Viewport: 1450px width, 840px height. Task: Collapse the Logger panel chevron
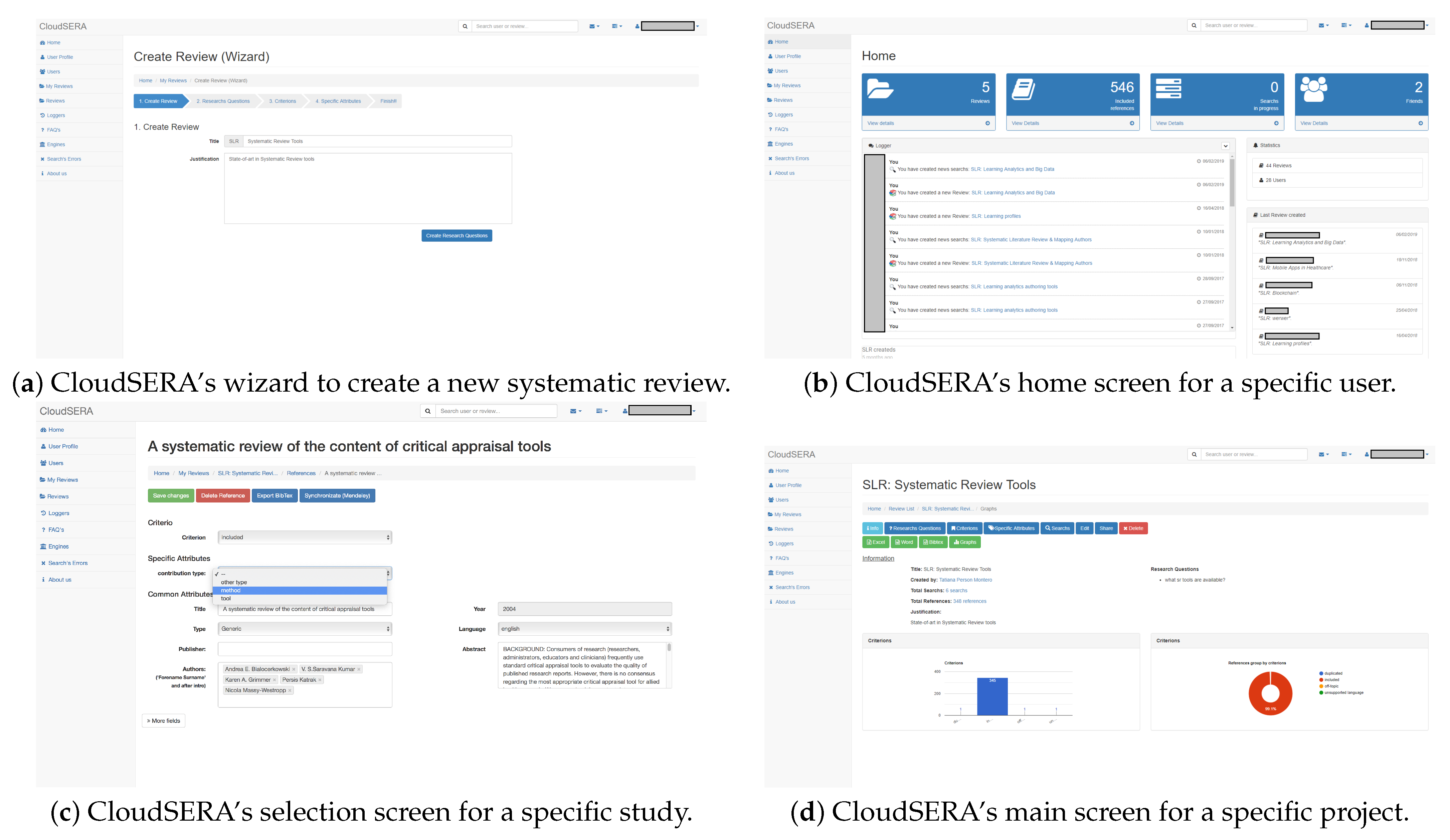(1225, 146)
